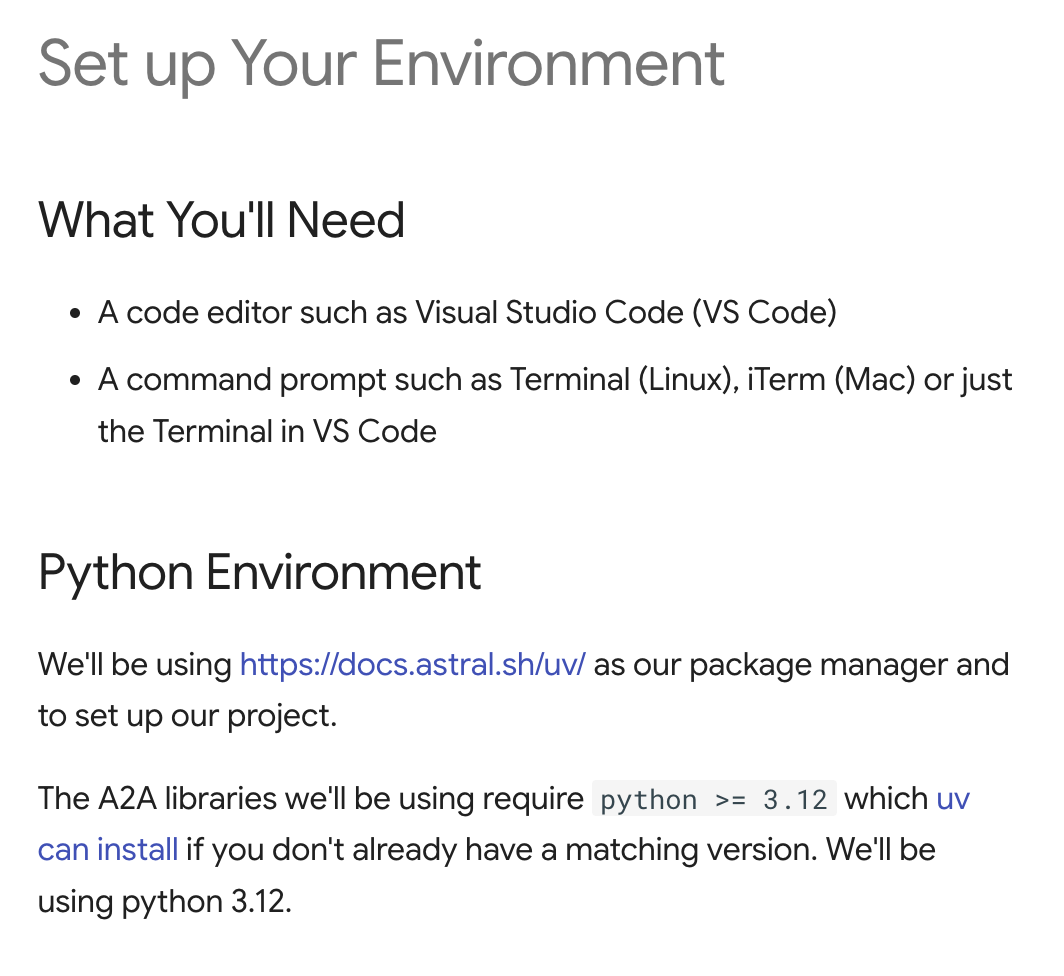1064x976 pixels.
Task: Click the 'What You'll Need' heading
Action: 221,220
